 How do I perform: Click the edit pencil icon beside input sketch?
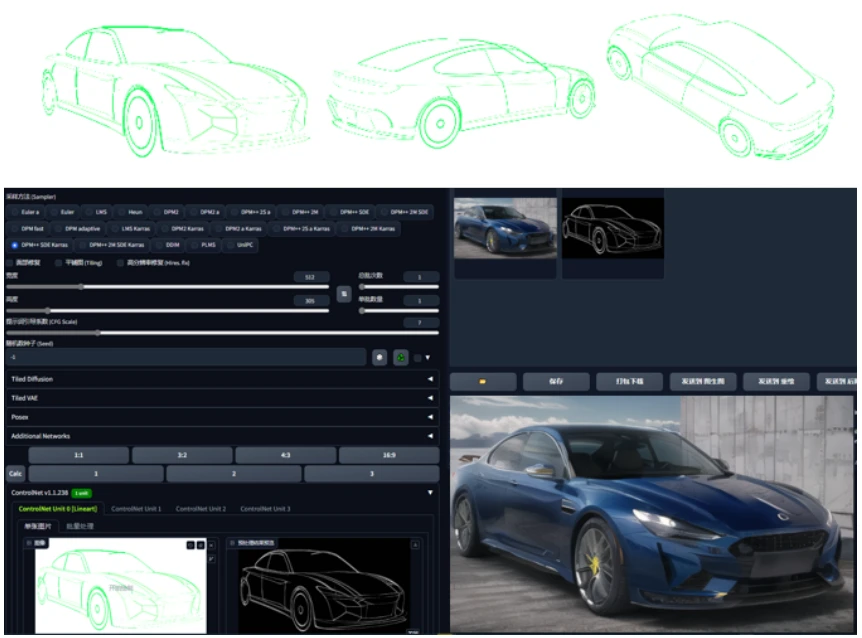pyautogui.click(x=212, y=559)
